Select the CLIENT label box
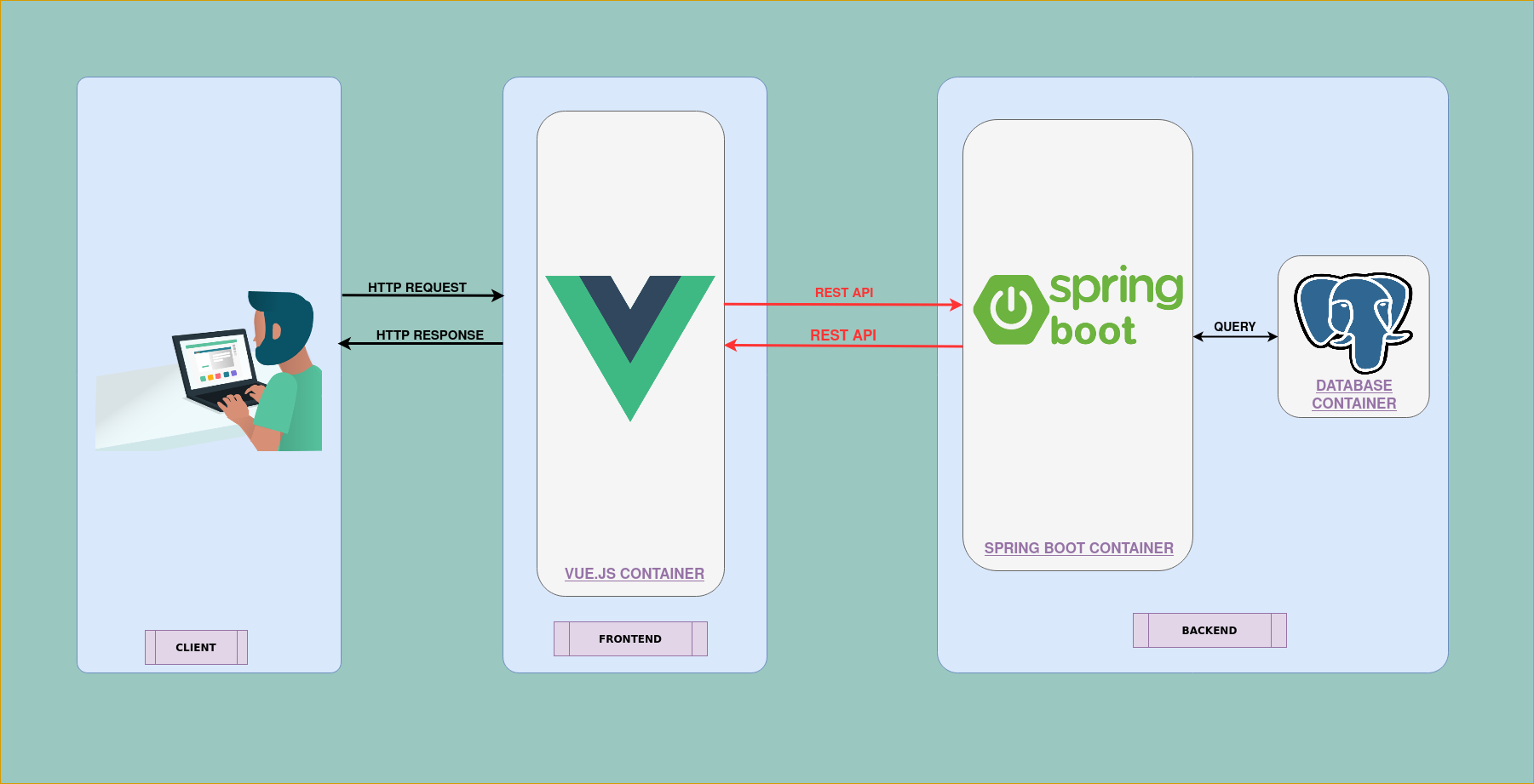 pos(196,647)
